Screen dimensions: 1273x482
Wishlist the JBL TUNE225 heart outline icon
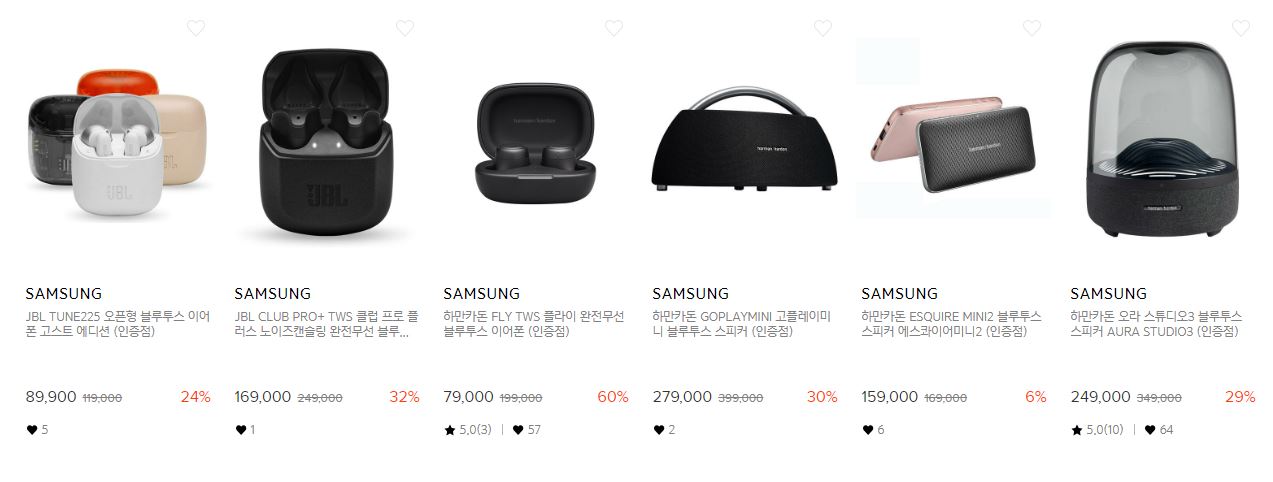pyautogui.click(x=196, y=28)
